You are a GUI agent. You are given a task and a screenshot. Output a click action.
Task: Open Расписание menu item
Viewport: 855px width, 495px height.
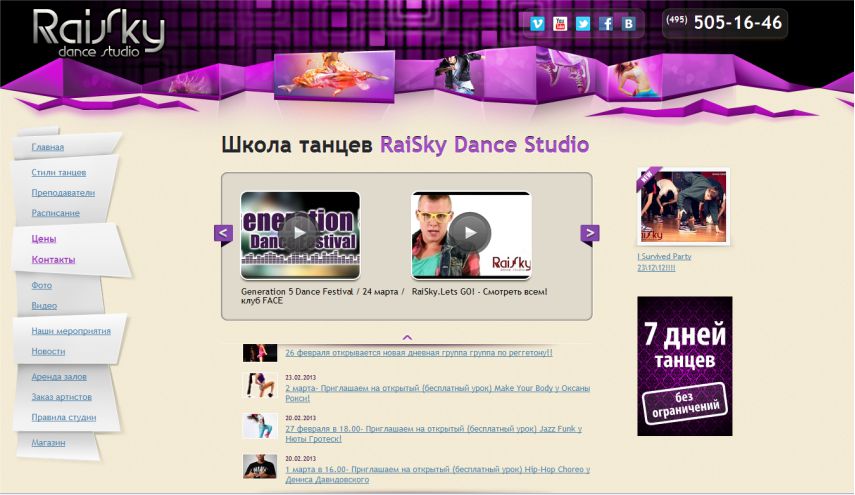[56, 213]
